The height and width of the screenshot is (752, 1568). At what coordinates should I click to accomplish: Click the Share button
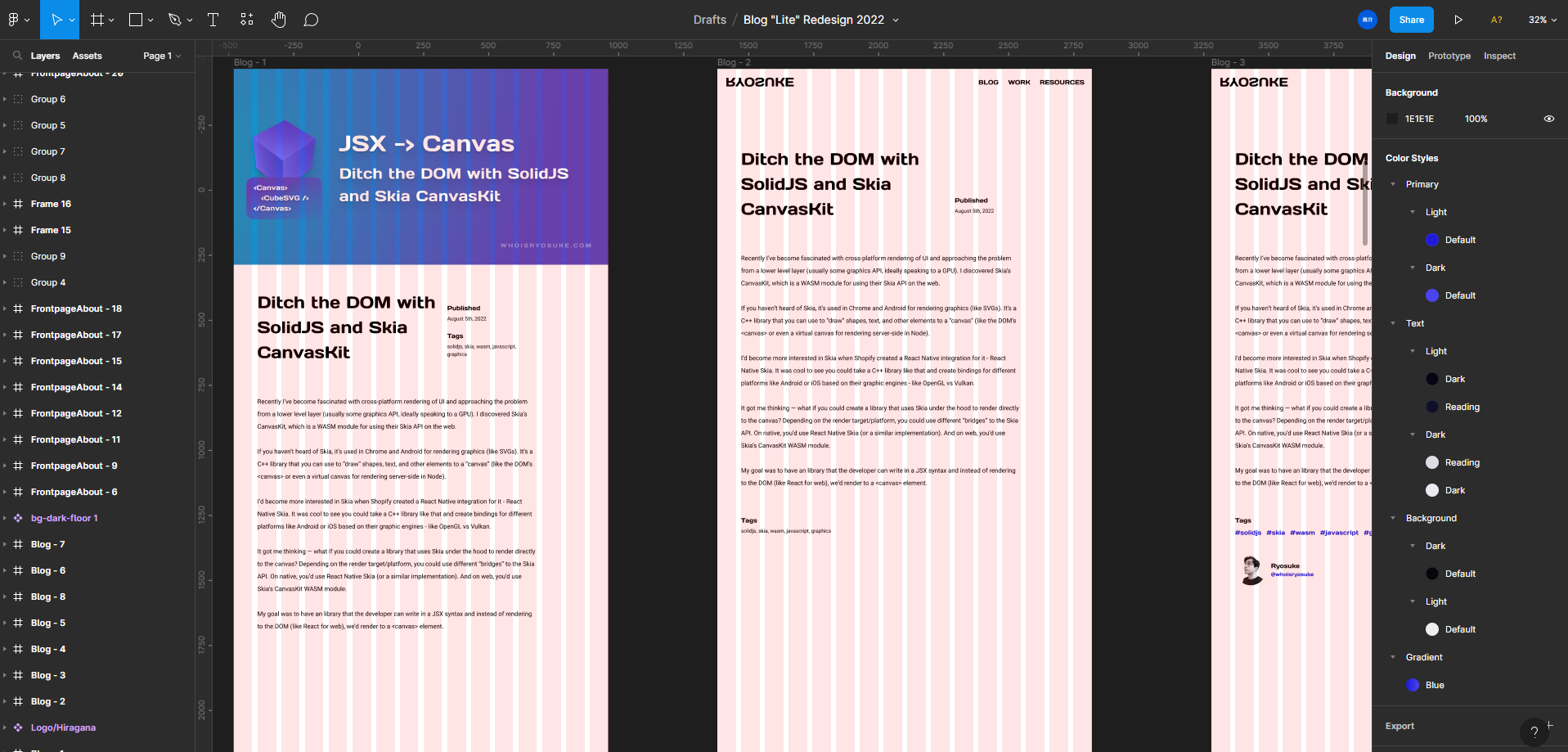click(x=1411, y=20)
